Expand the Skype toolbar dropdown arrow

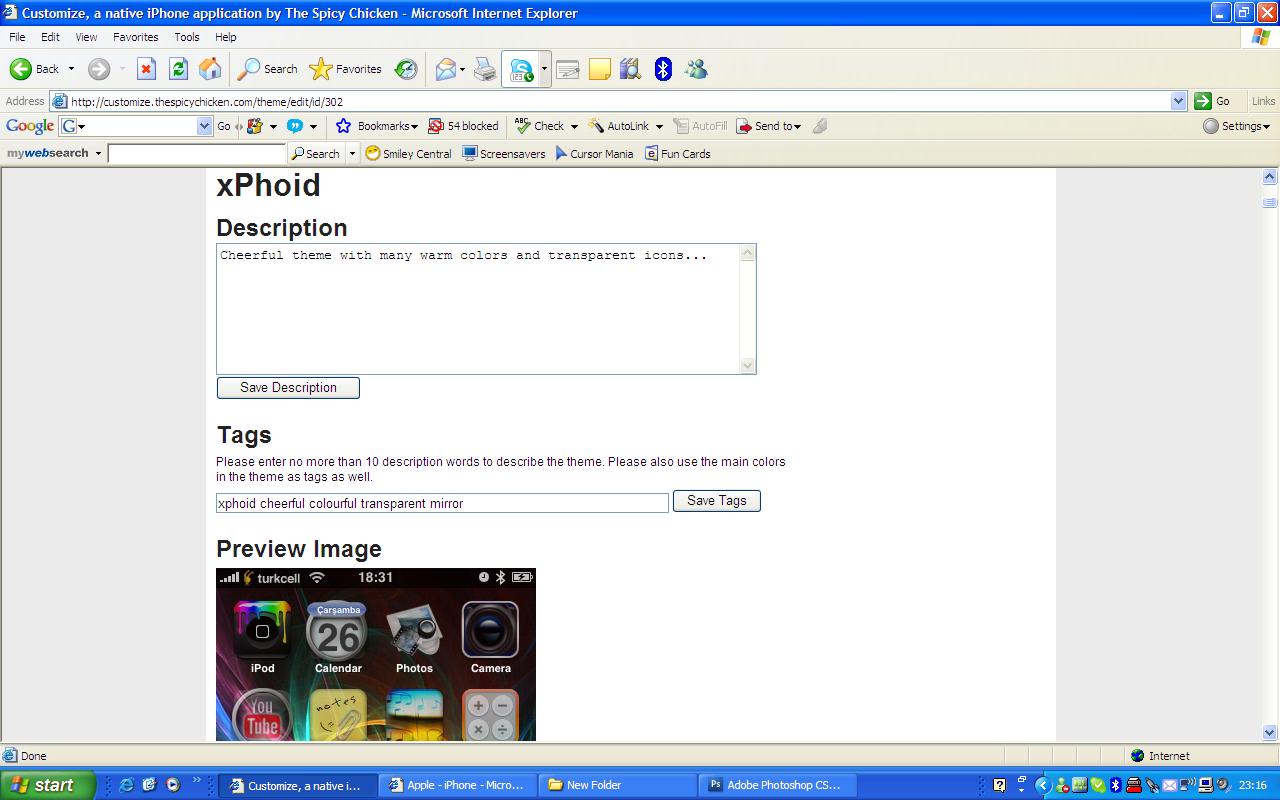click(545, 69)
